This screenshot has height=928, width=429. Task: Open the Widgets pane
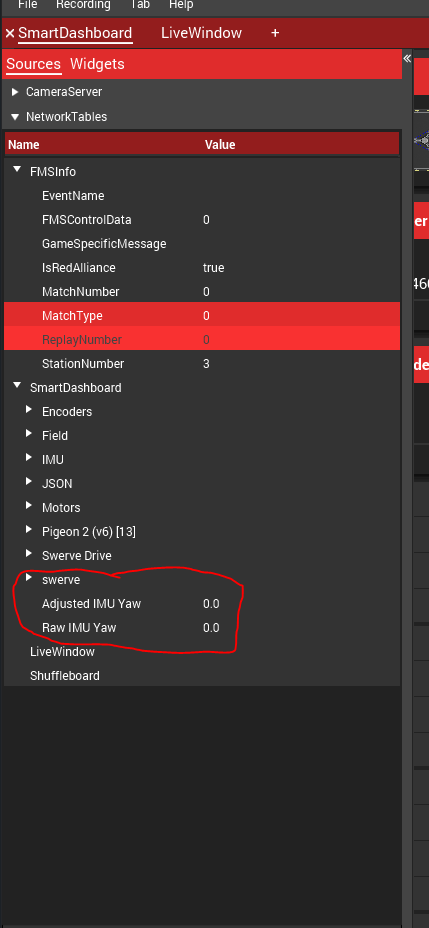pyautogui.click(x=97, y=64)
